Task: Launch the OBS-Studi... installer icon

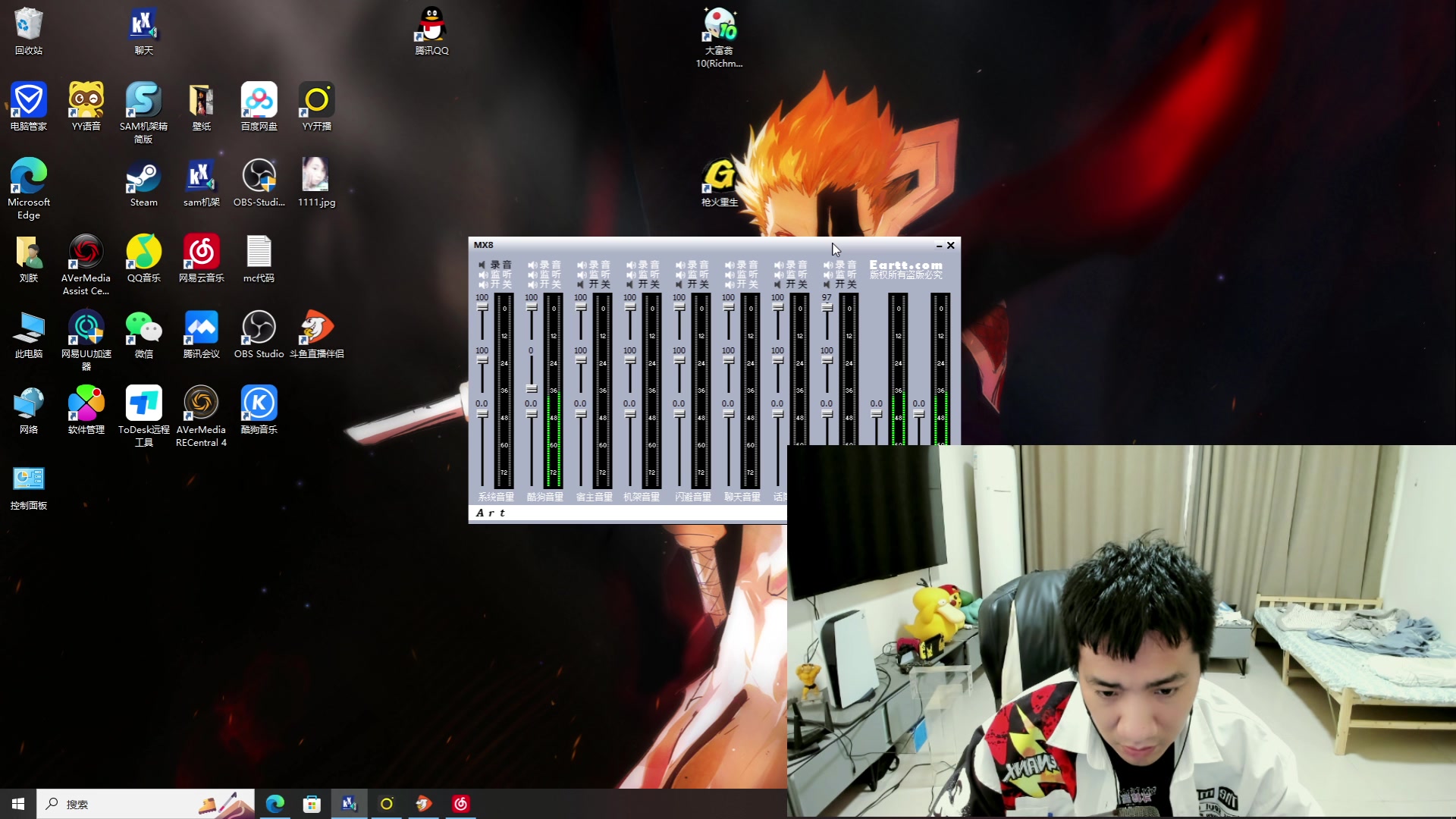Action: pos(259,183)
